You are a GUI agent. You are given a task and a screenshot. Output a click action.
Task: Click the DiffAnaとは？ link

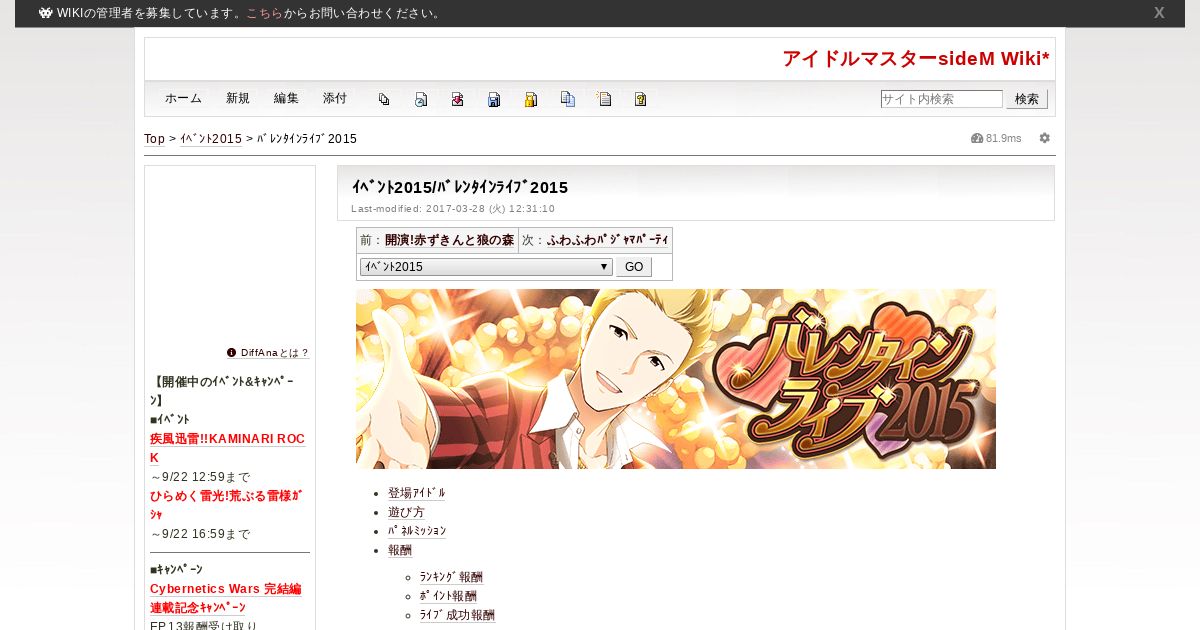click(275, 353)
